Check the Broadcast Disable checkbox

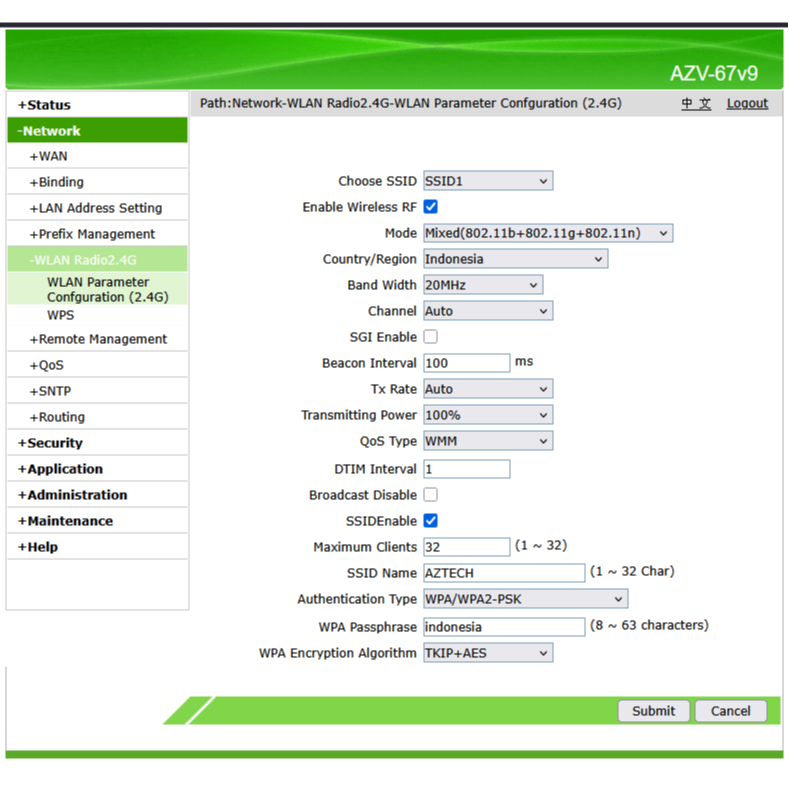(431, 495)
